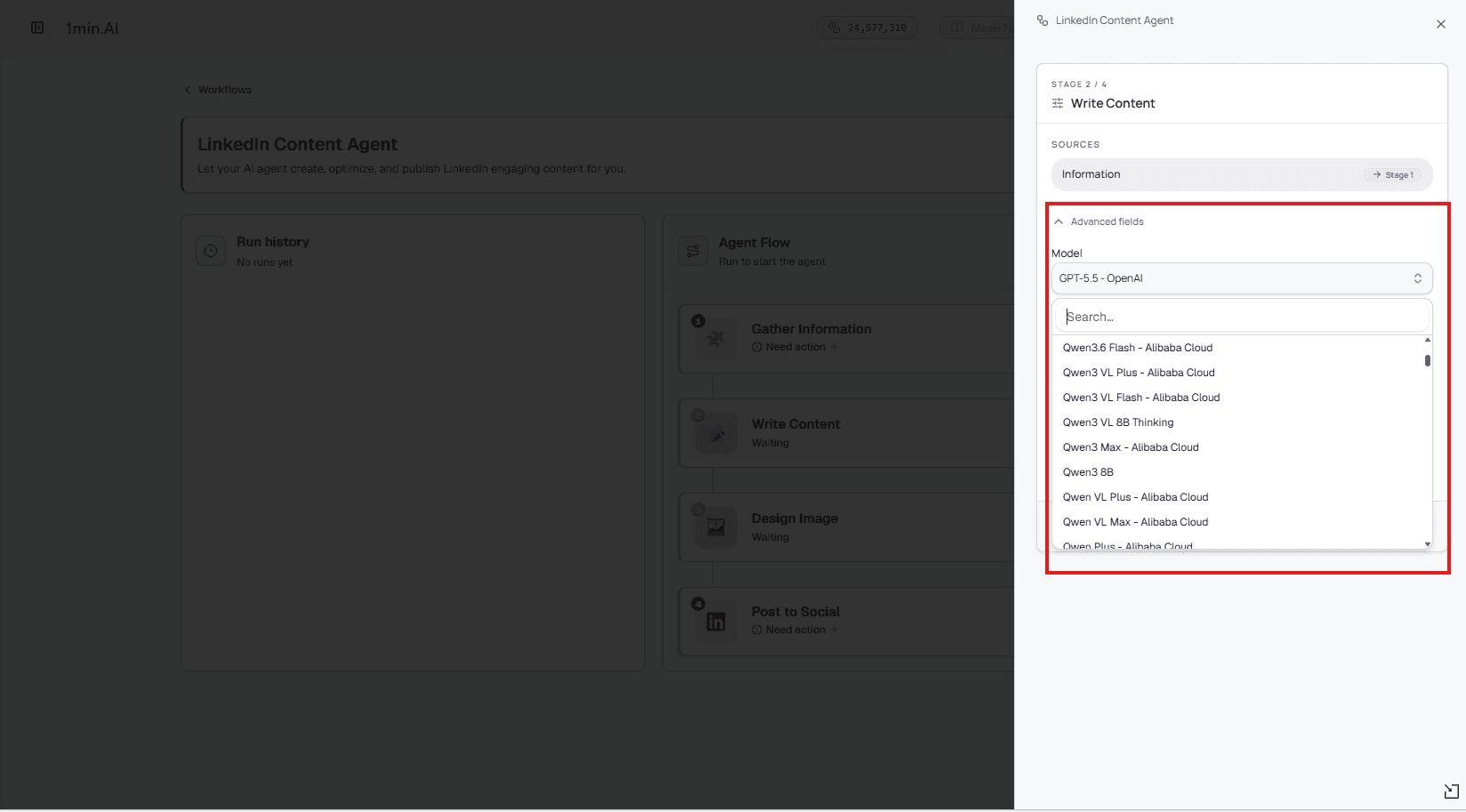Close the LinkedIn Content Agent panel
The image size is (1466, 812).
[1440, 24]
